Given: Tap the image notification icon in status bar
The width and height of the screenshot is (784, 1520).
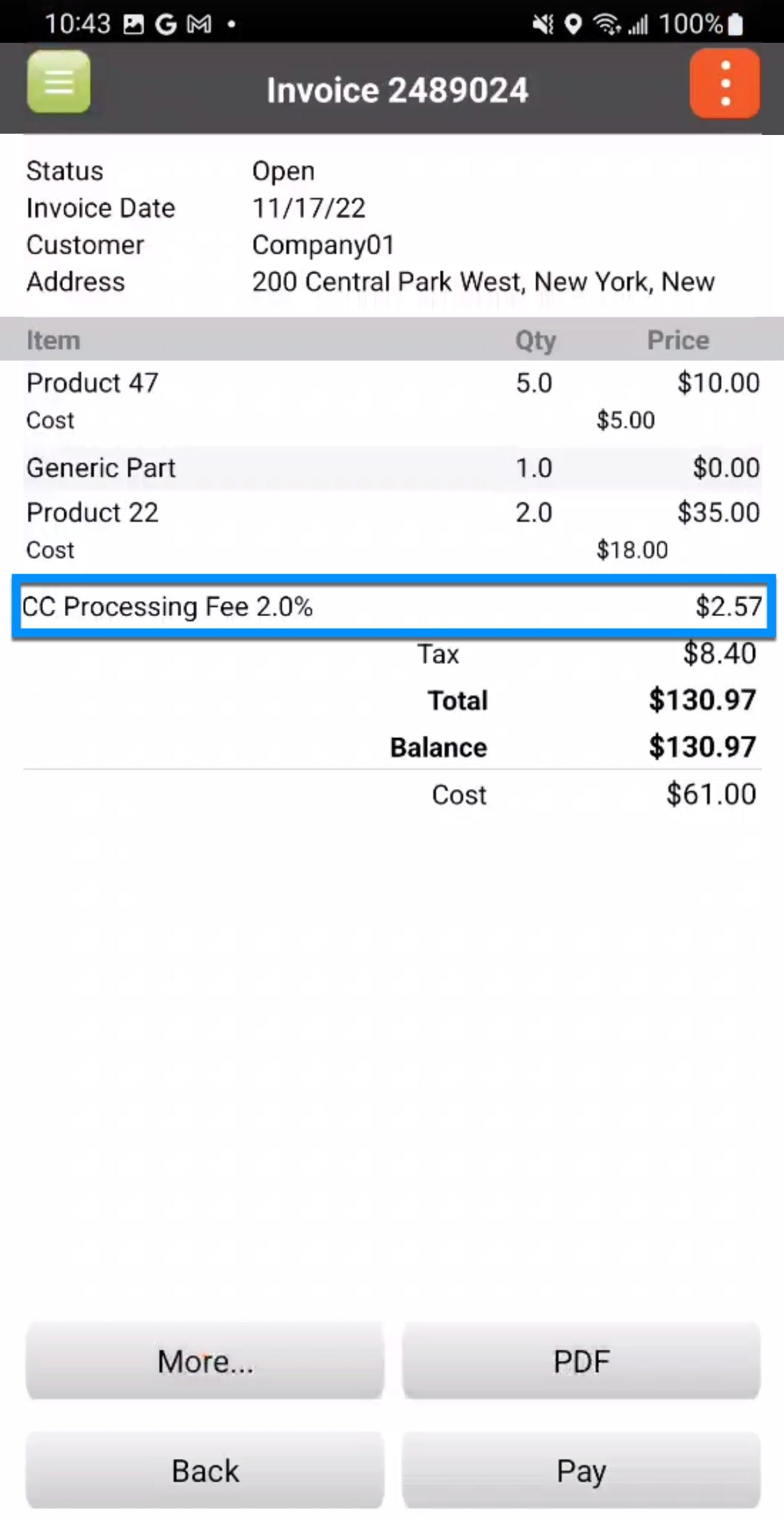Looking at the screenshot, I should 134,25.
